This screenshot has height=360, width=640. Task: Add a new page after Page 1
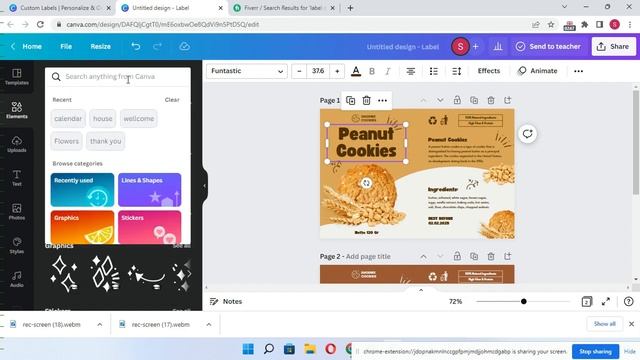tap(507, 100)
